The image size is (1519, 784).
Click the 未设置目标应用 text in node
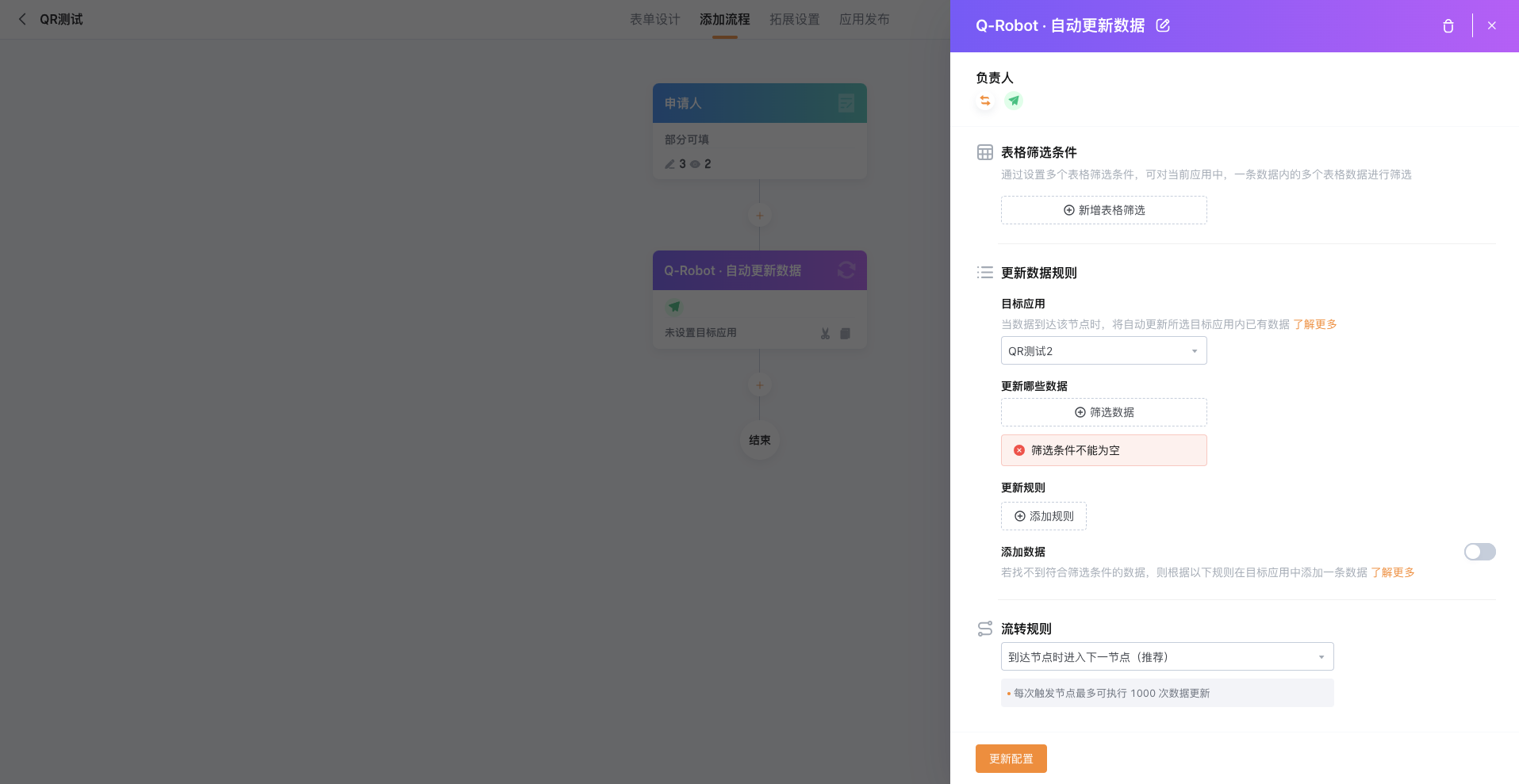[700, 333]
